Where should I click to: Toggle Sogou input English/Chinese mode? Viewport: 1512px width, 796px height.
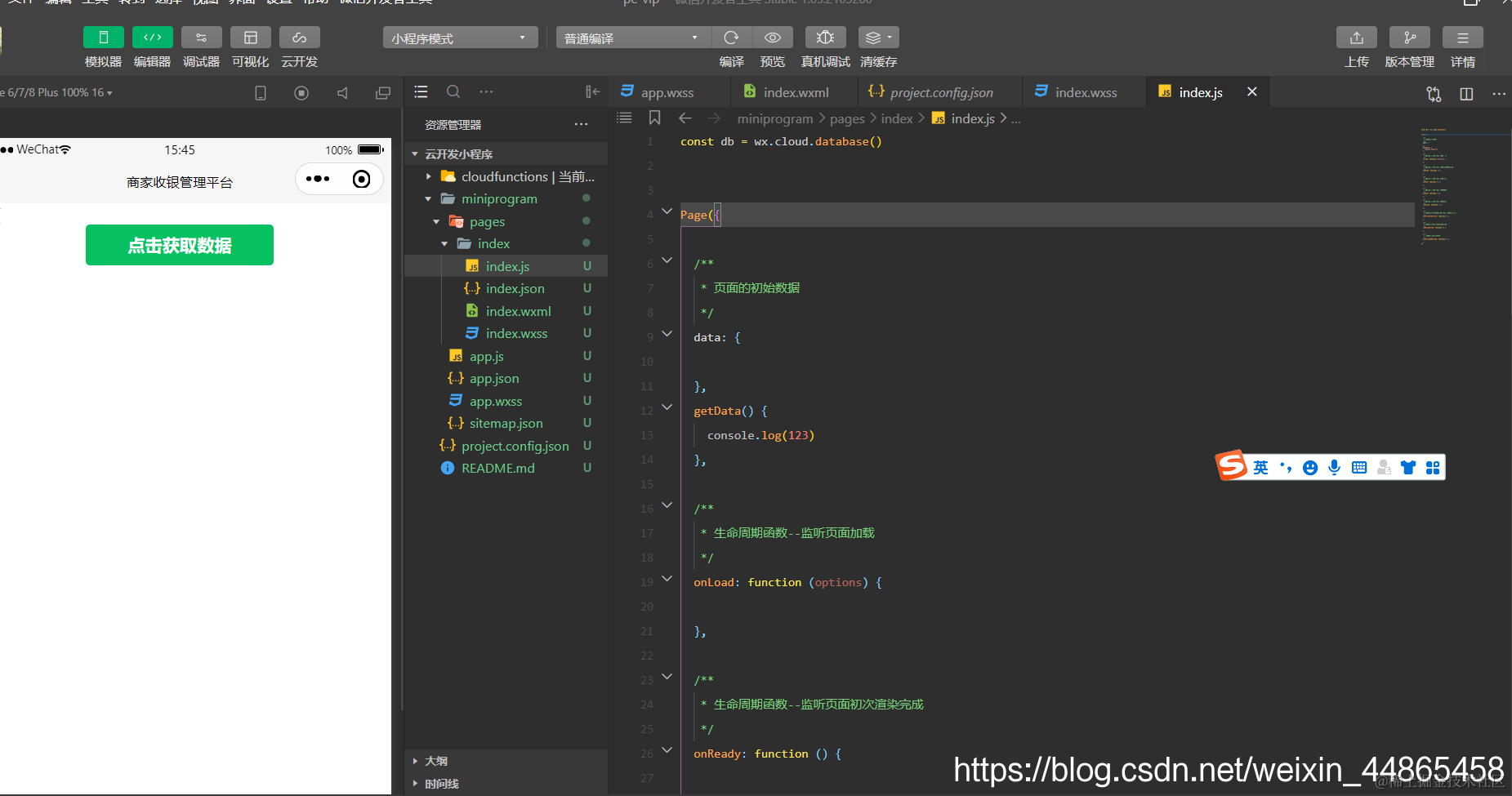coord(1260,468)
